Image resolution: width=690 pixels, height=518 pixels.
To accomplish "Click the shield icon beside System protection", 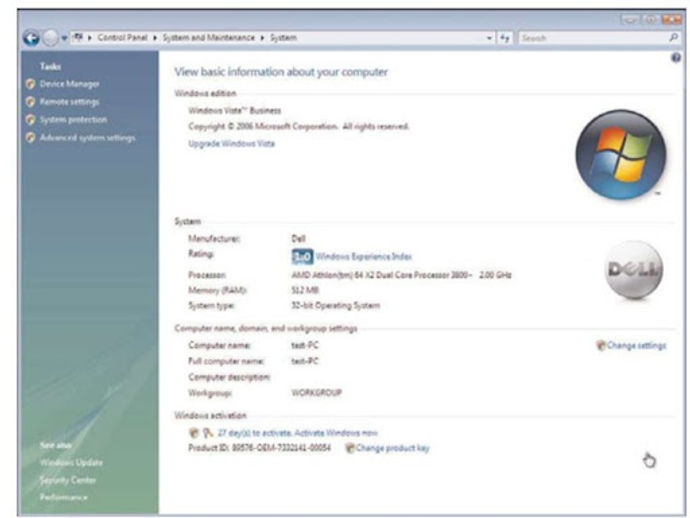I will pyautogui.click(x=30, y=120).
